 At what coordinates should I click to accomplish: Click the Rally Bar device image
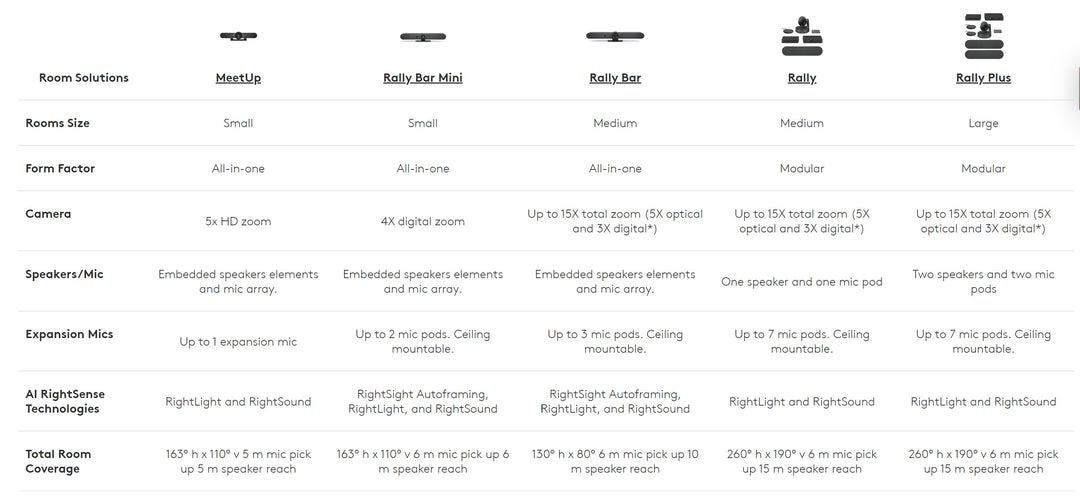615,36
